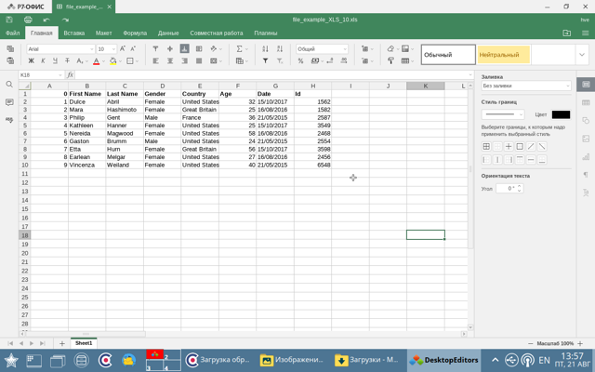The image size is (595, 372).
Task: Toggle align text left
Action: coord(156,61)
